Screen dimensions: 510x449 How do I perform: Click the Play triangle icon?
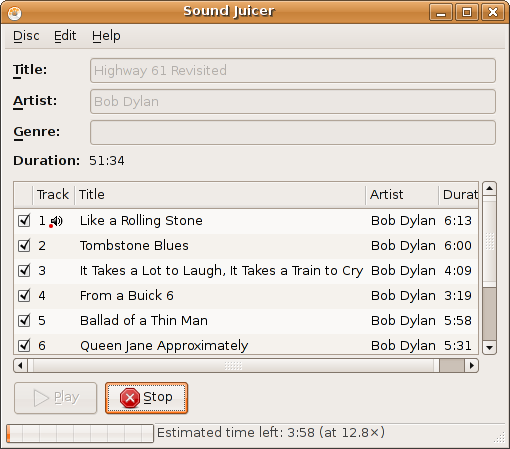pos(41,398)
